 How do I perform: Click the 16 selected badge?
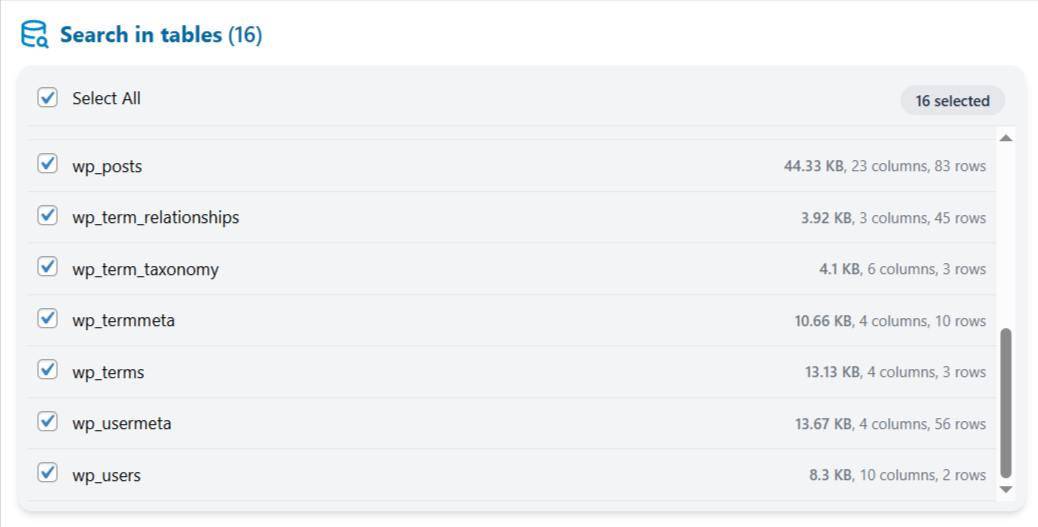coord(952,101)
